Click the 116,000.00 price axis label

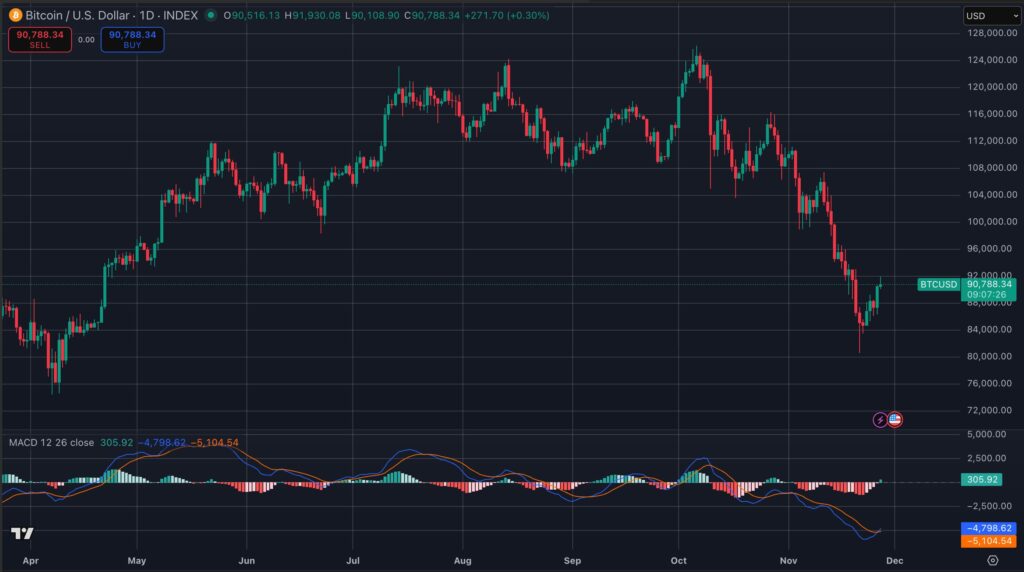tap(992, 114)
